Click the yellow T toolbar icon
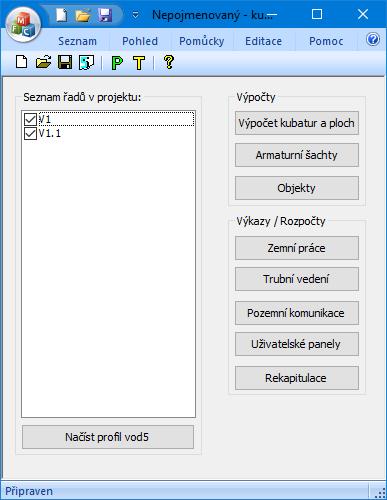Image resolution: width=387 pixels, height=500 pixels. pos(139,62)
